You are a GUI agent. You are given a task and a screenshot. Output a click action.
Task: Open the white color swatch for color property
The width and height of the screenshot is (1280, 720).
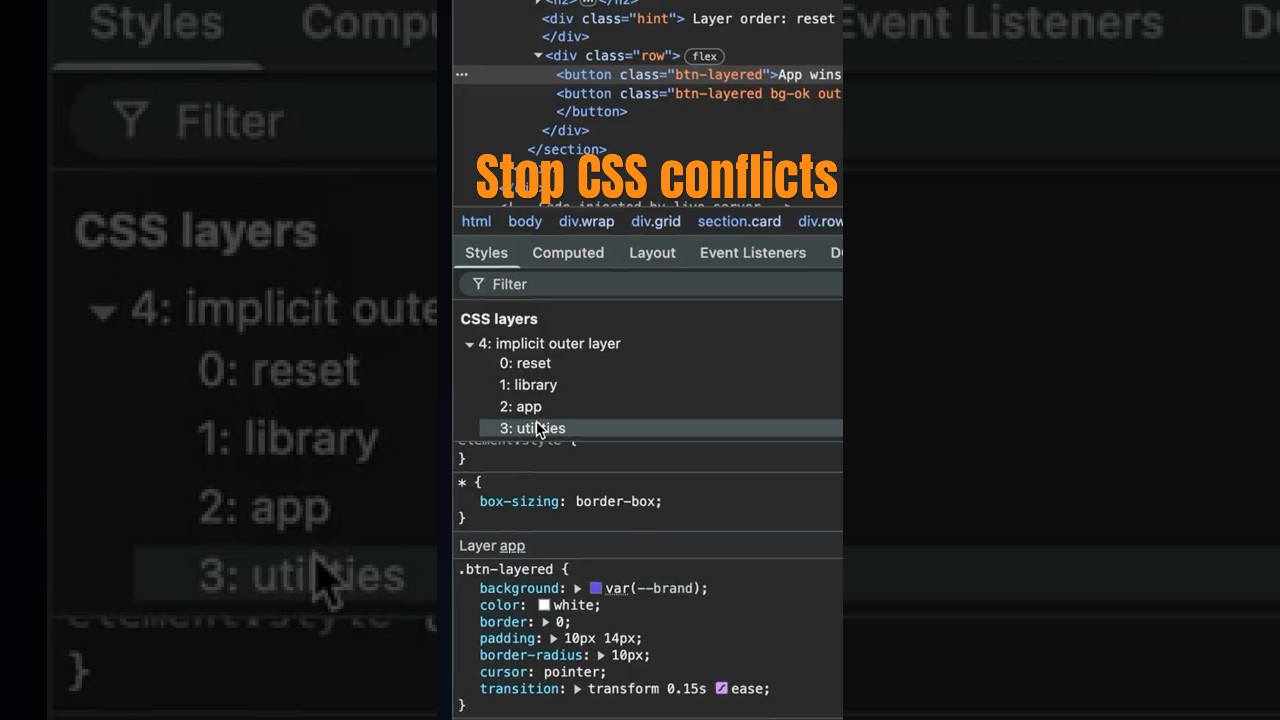[544, 605]
